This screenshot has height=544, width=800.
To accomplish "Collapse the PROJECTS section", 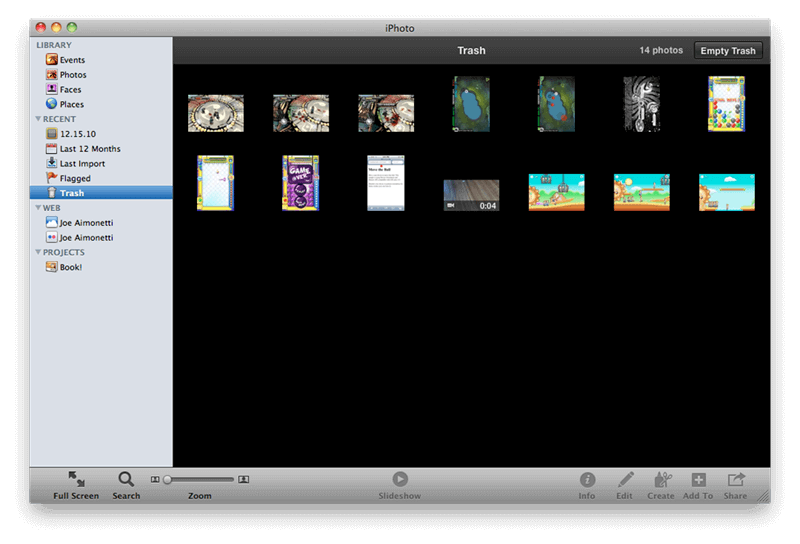I will point(38,252).
